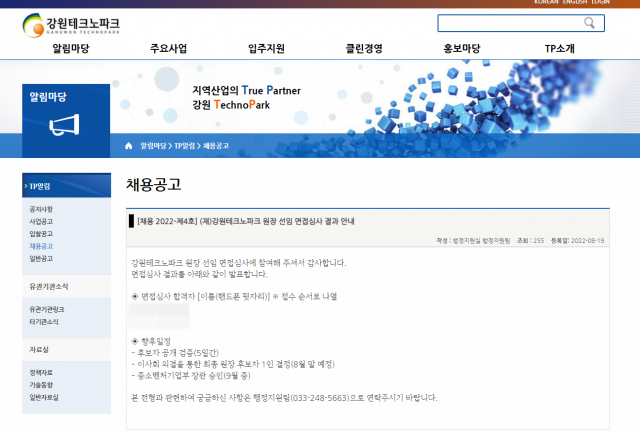Viewport: 640px width, 434px height.
Task: Click the 채용공고 page heading
Action: coord(153,185)
